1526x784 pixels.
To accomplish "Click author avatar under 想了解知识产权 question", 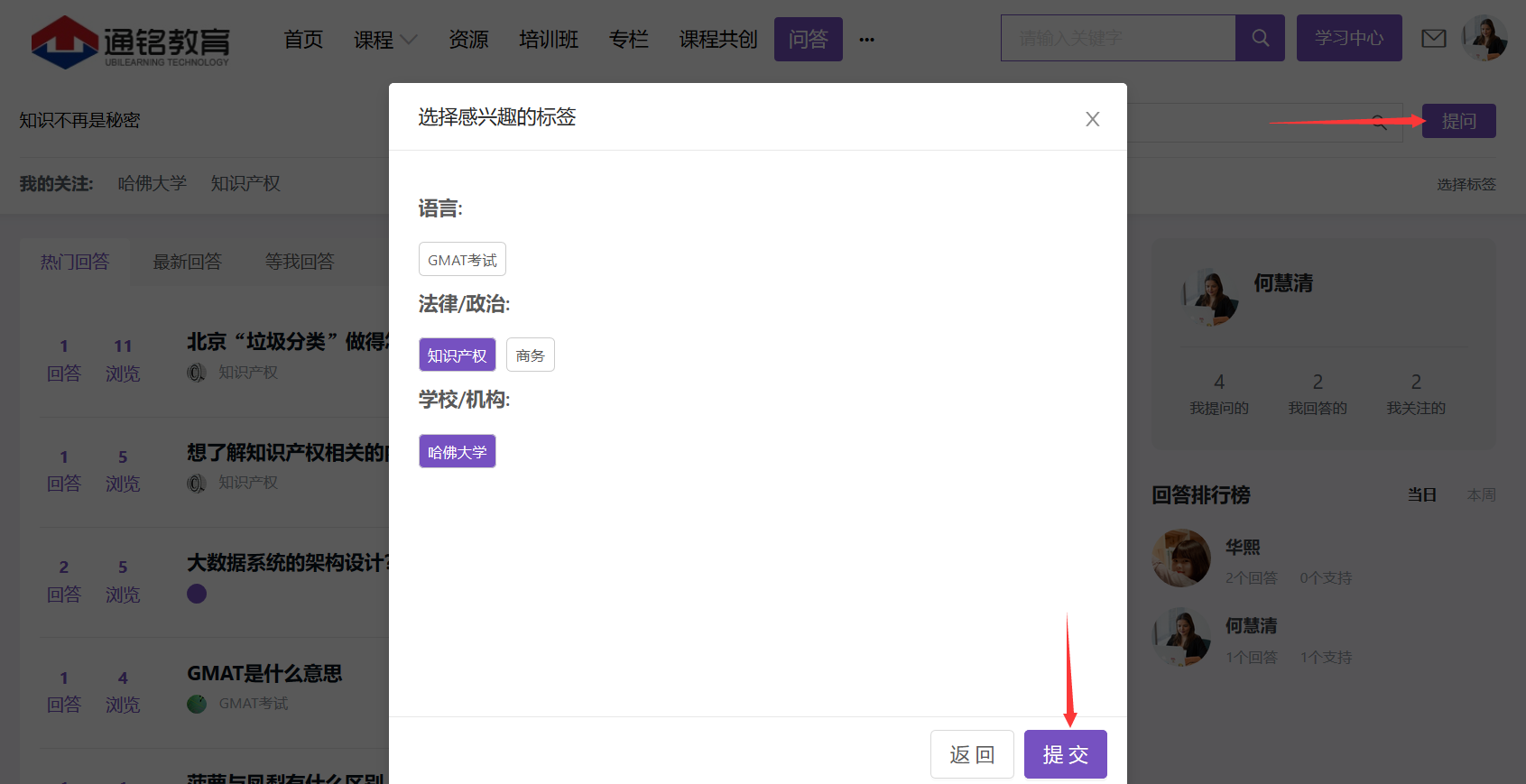I will pyautogui.click(x=197, y=484).
